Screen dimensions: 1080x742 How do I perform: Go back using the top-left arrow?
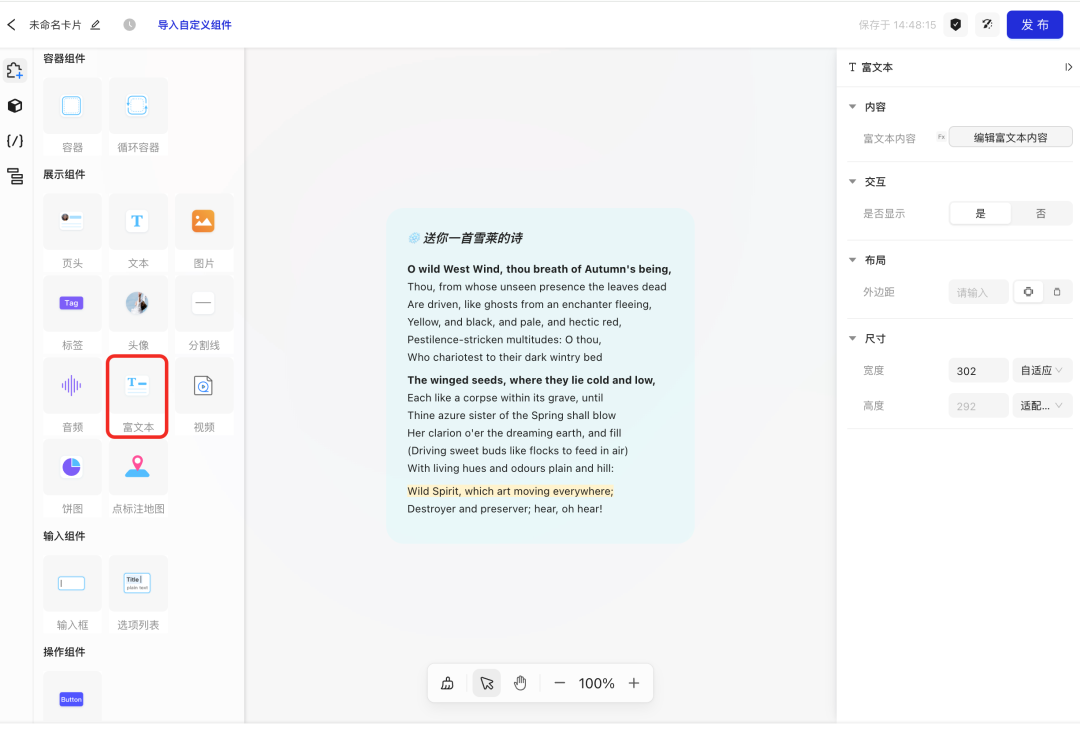(11, 25)
